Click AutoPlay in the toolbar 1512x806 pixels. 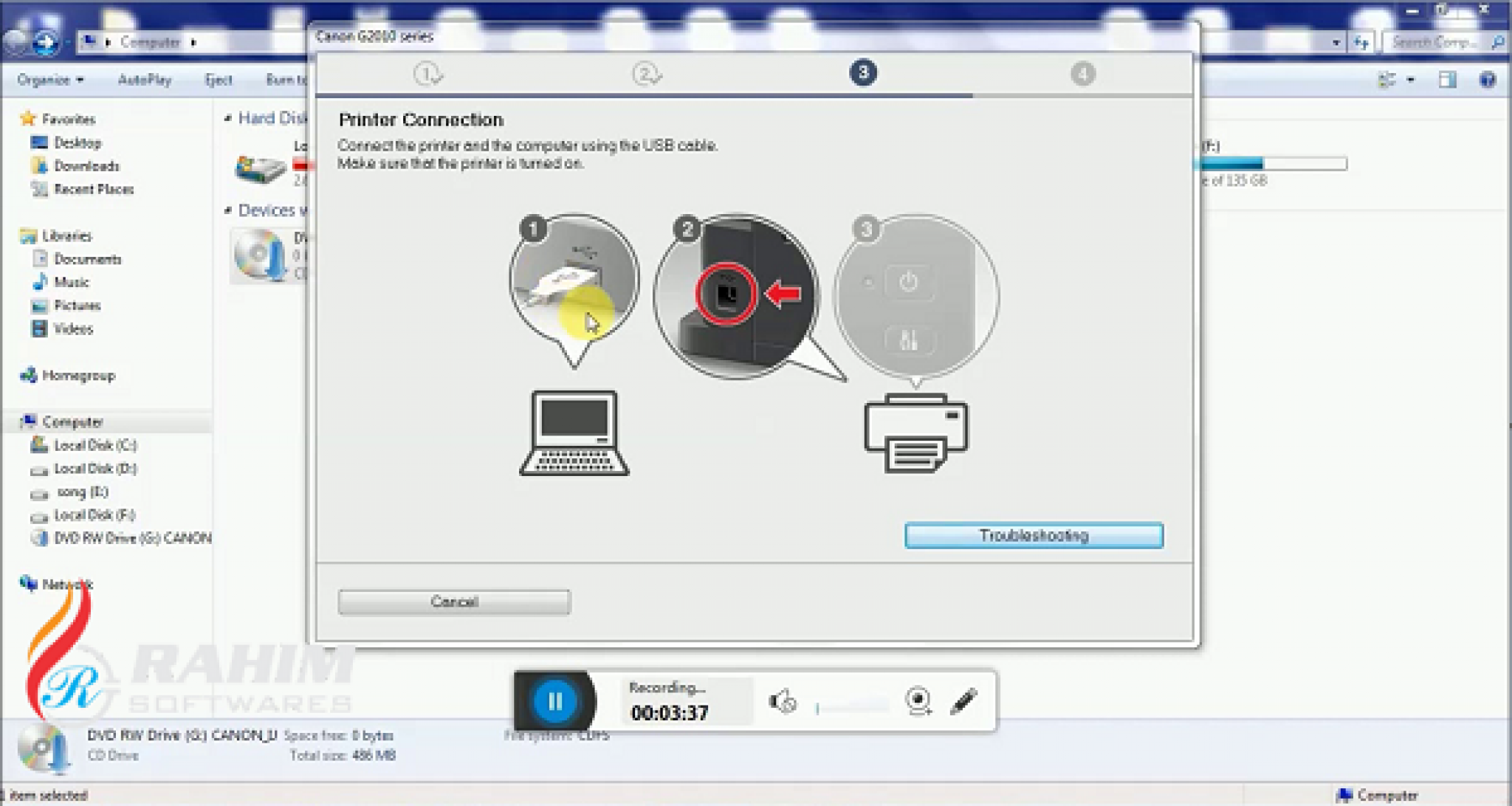(145, 80)
